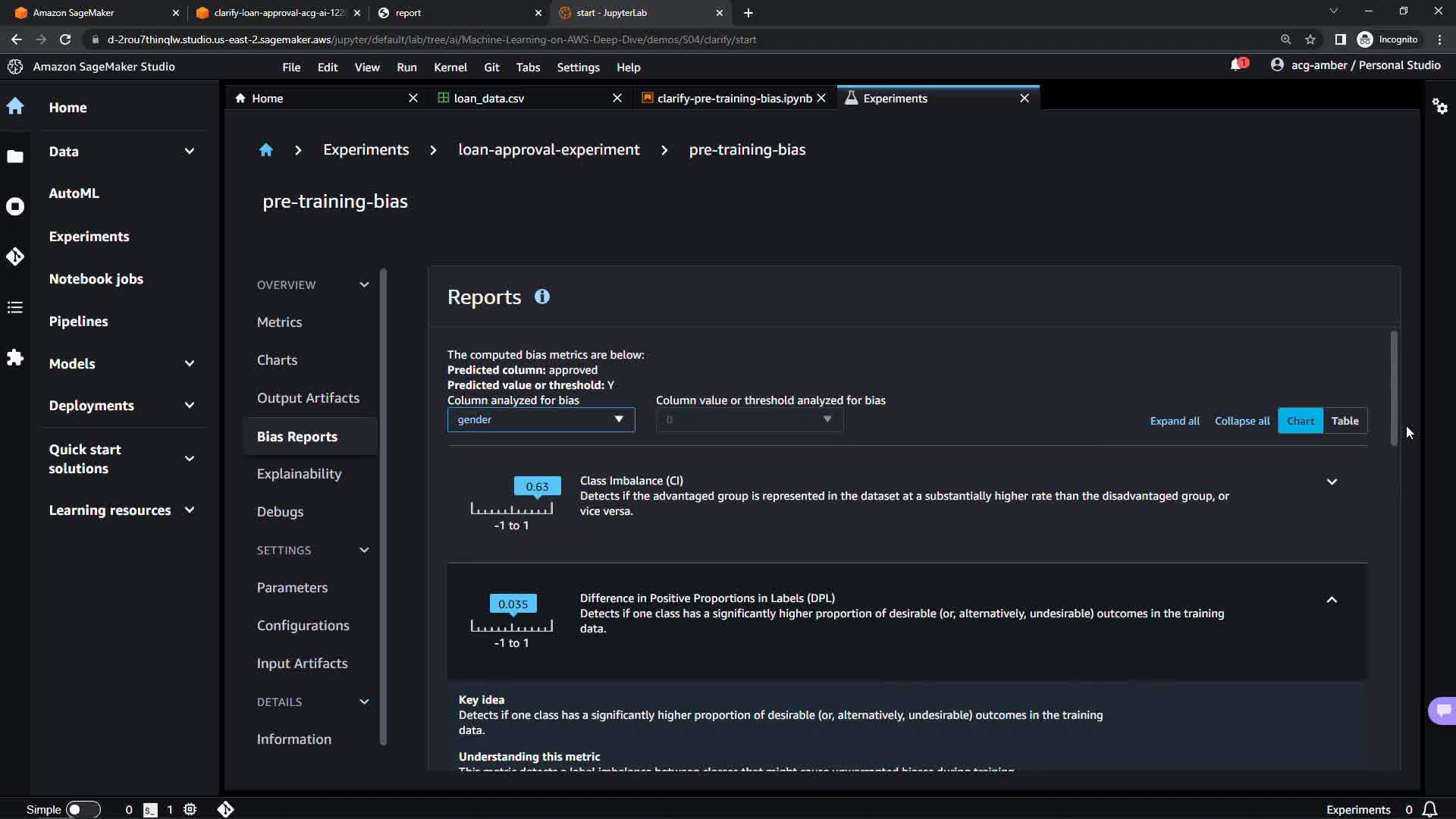Click the Reports info icon
1456x819 pixels.
[541, 297]
